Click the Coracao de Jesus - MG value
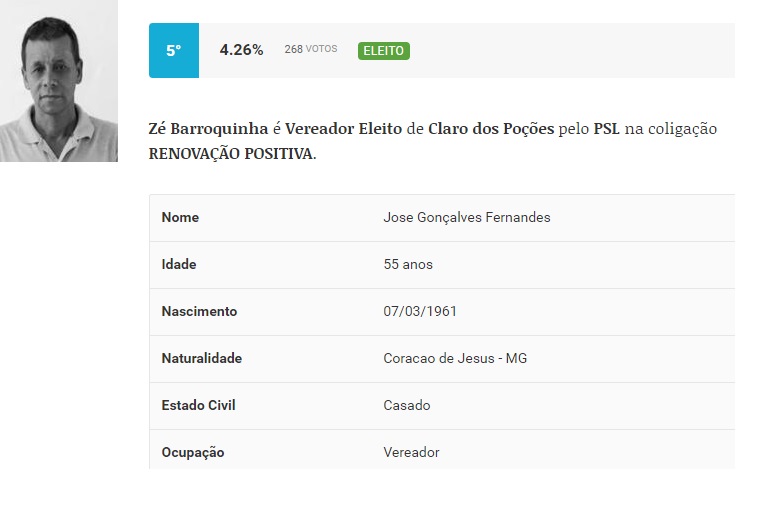Screen dimensions: 757x519 tap(455, 358)
